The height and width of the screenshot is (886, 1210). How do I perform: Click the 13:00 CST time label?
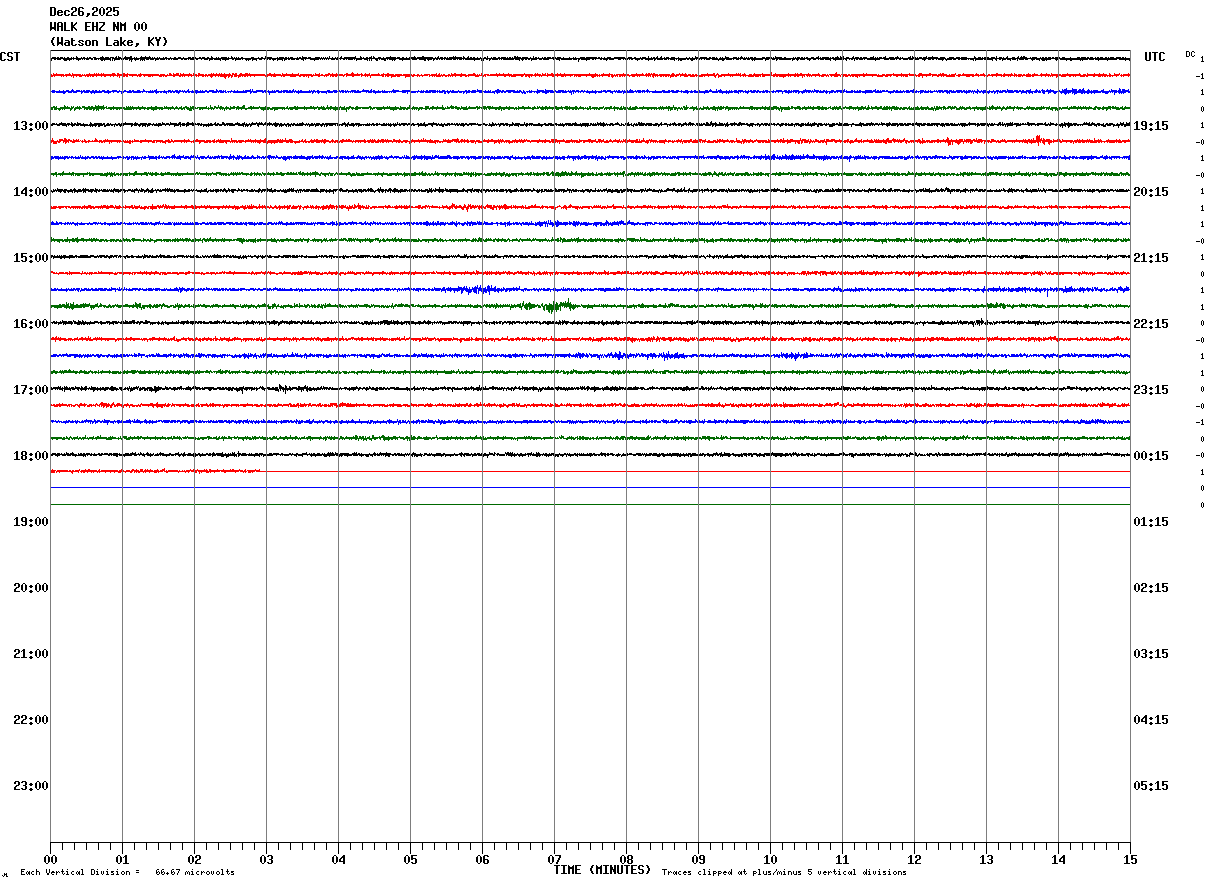tap(30, 126)
